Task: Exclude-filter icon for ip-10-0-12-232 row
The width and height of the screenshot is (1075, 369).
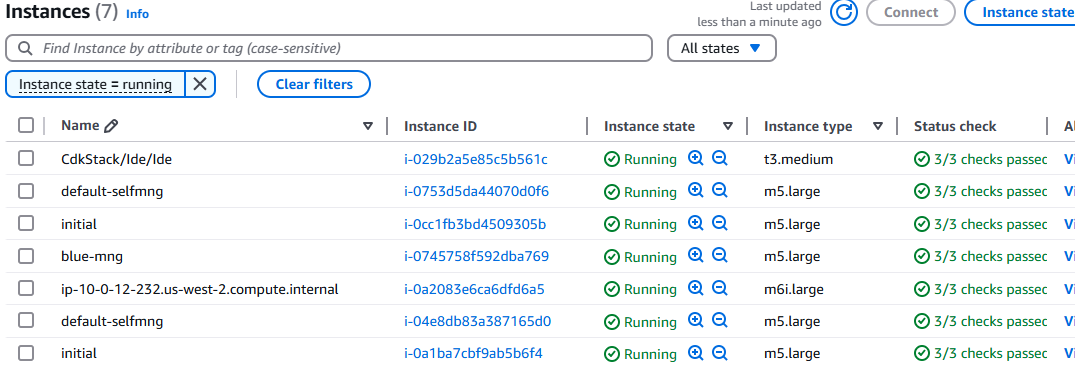Action: [x=719, y=289]
